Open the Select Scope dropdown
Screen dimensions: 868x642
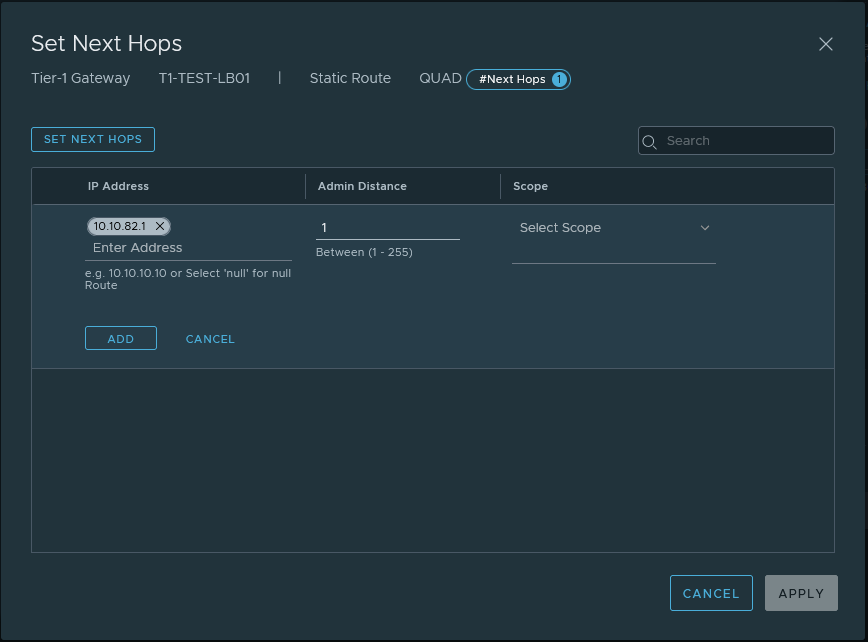(612, 228)
